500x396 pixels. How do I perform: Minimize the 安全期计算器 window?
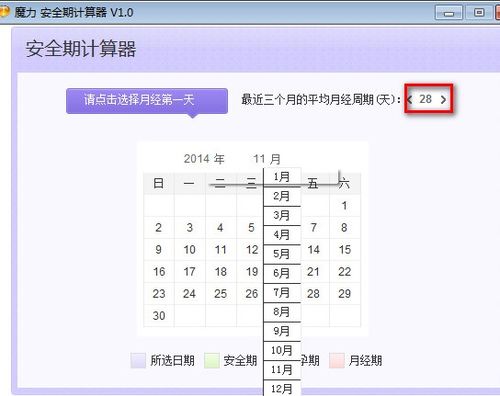[449, 13]
